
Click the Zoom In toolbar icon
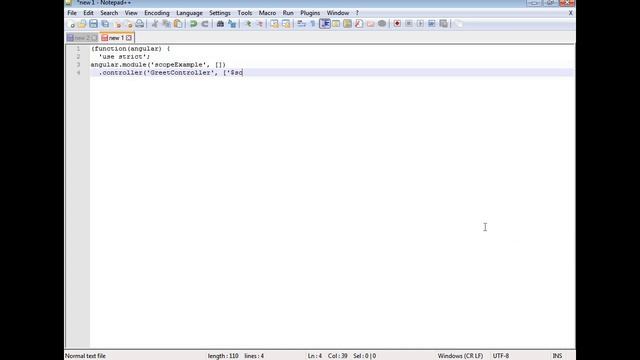pos(248,24)
